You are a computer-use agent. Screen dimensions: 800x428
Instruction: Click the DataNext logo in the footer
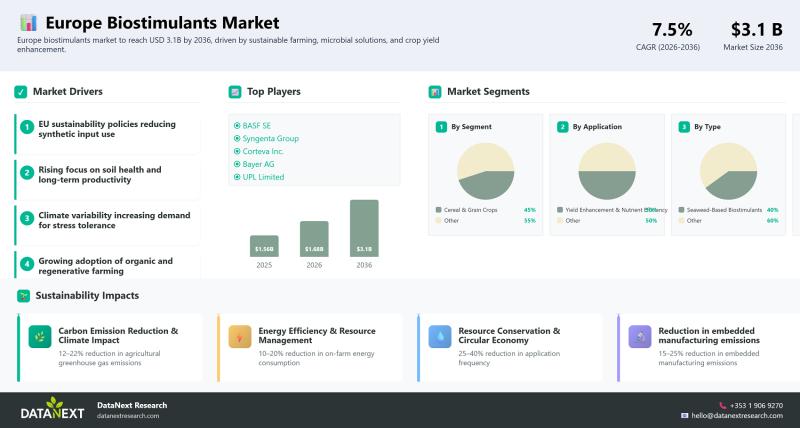pyautogui.click(x=52, y=410)
